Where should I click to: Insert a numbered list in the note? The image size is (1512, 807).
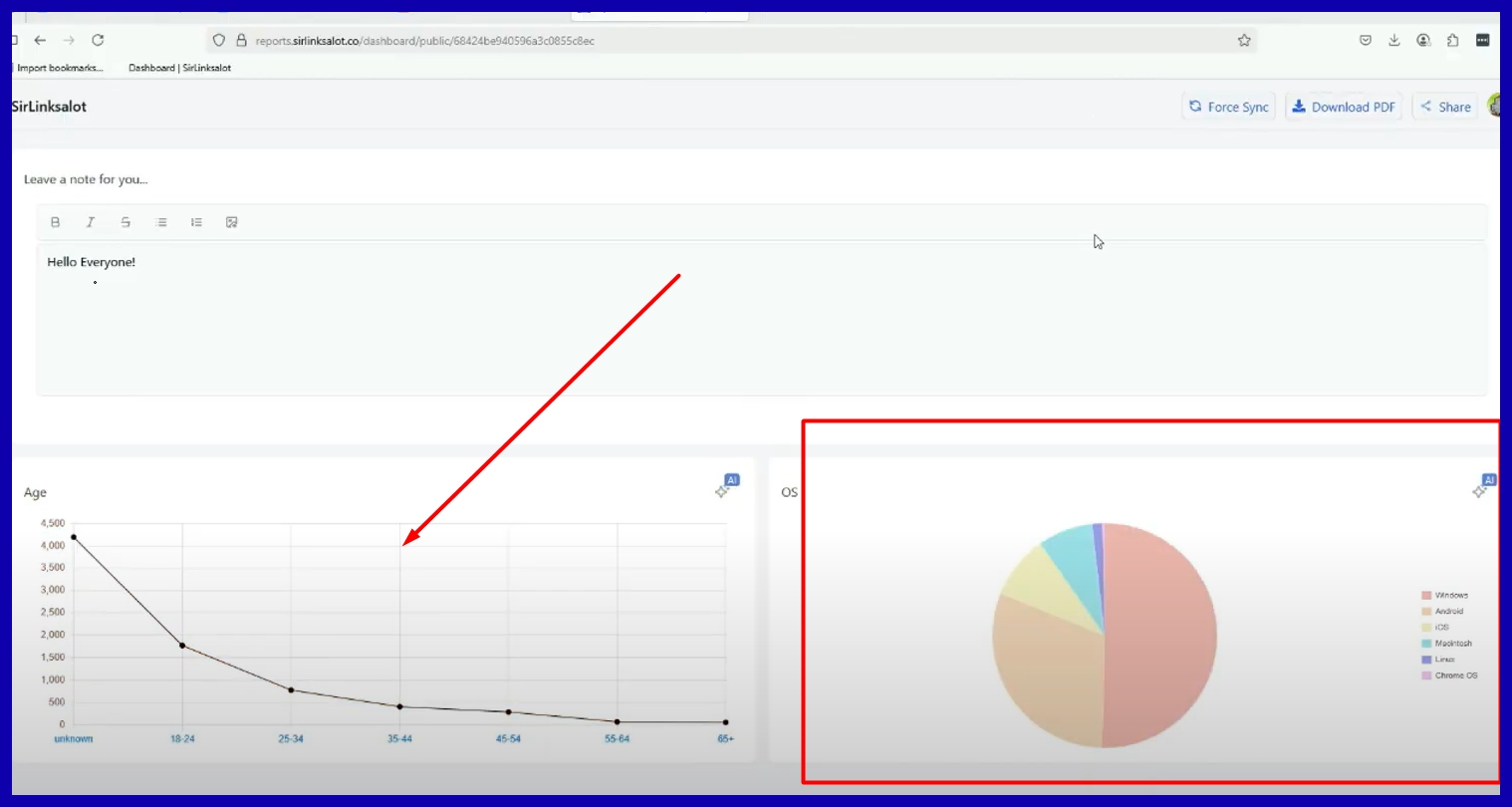(196, 222)
